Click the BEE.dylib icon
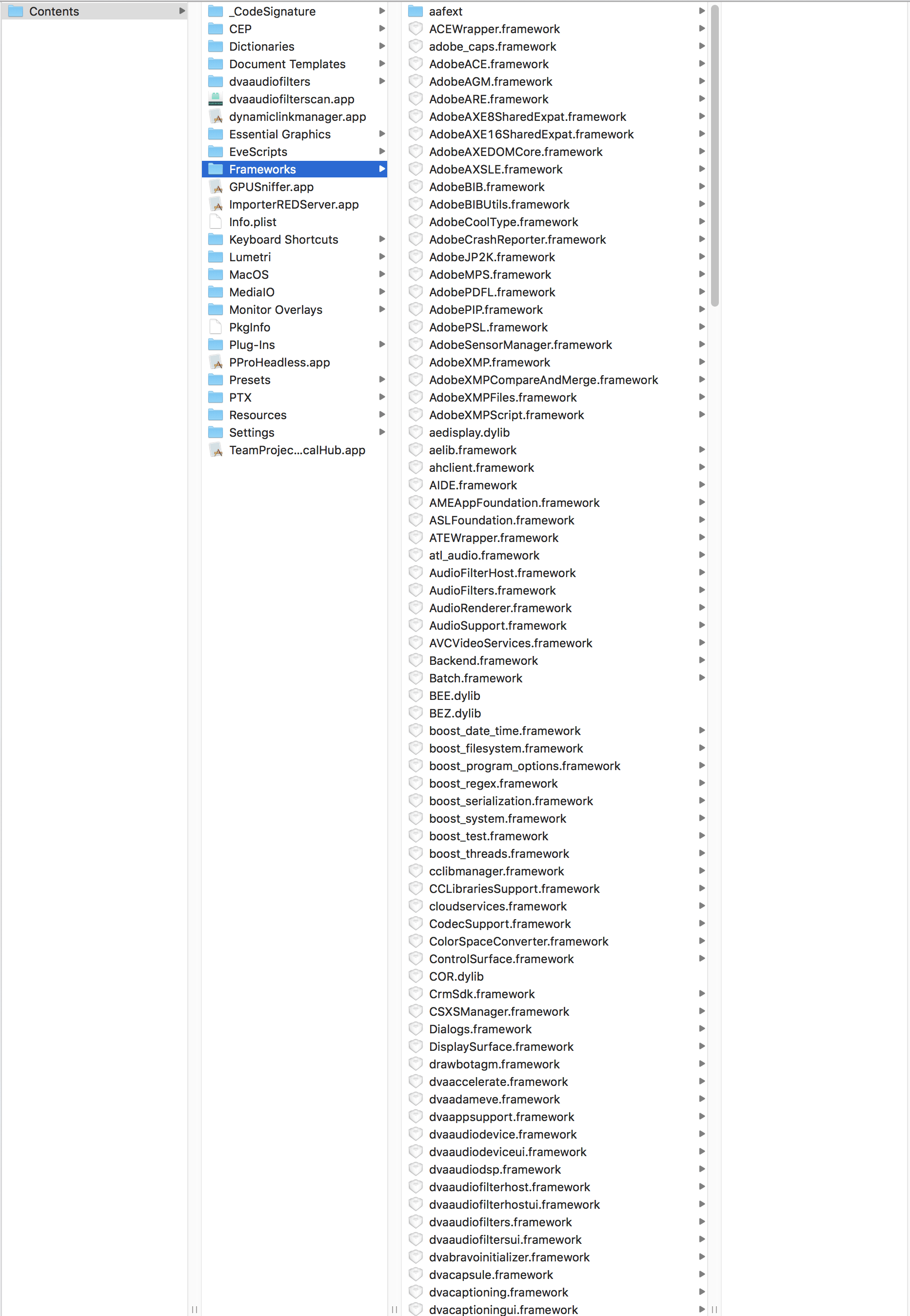Screen dimensions: 910x1316 (415, 696)
